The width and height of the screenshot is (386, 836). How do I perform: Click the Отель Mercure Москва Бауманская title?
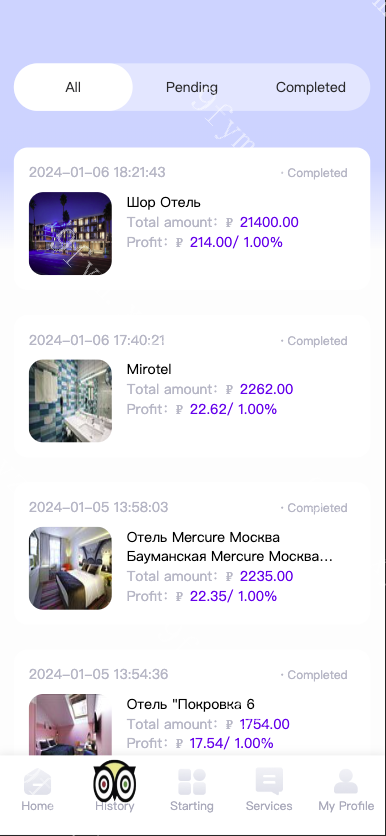coord(230,546)
